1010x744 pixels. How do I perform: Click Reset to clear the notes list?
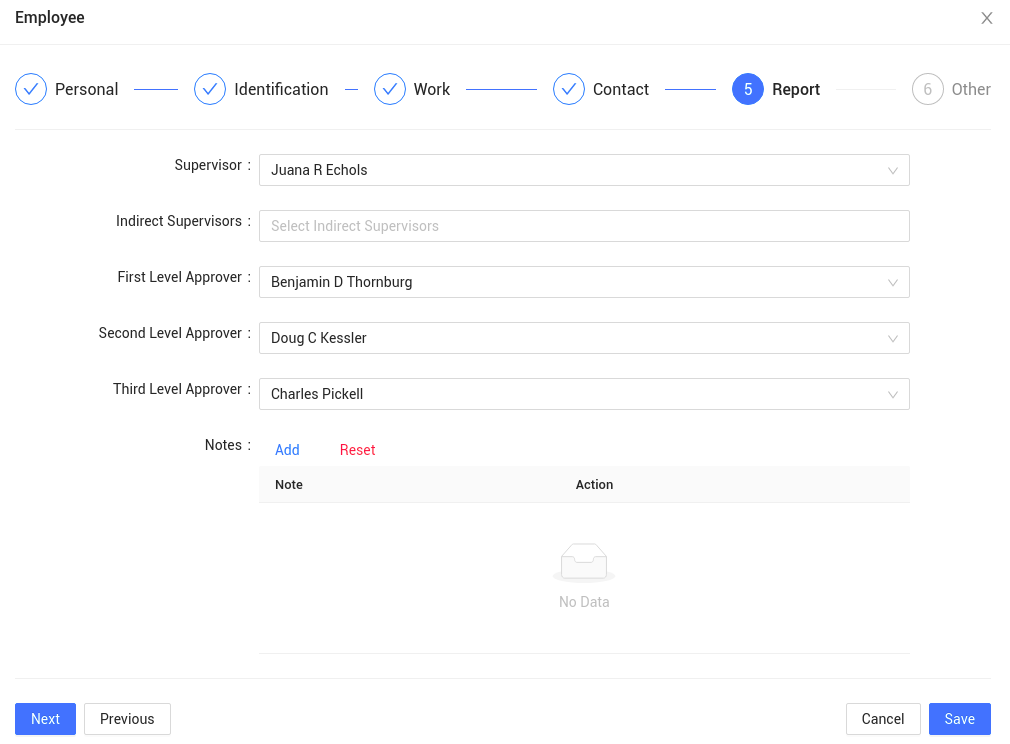click(357, 450)
